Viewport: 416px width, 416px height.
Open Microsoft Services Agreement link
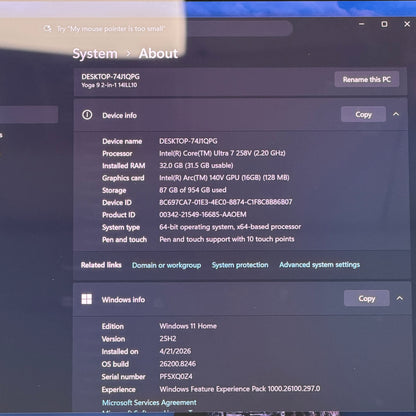click(149, 402)
